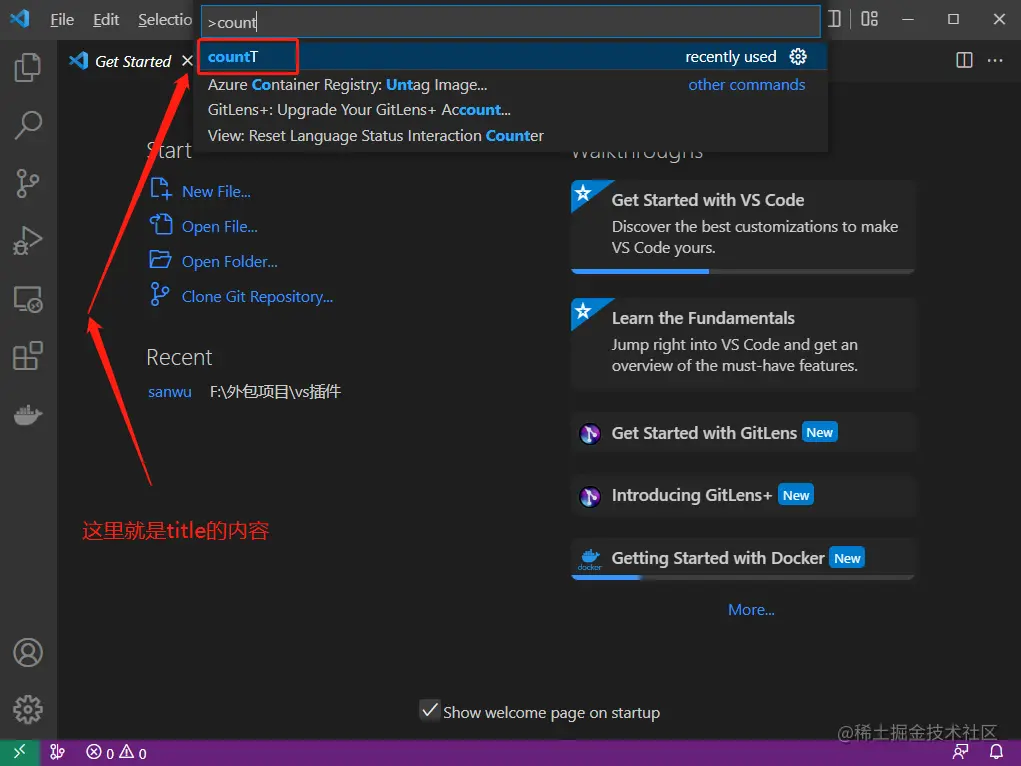The height and width of the screenshot is (766, 1021).
Task: Open the Extensions view
Action: coord(28,356)
